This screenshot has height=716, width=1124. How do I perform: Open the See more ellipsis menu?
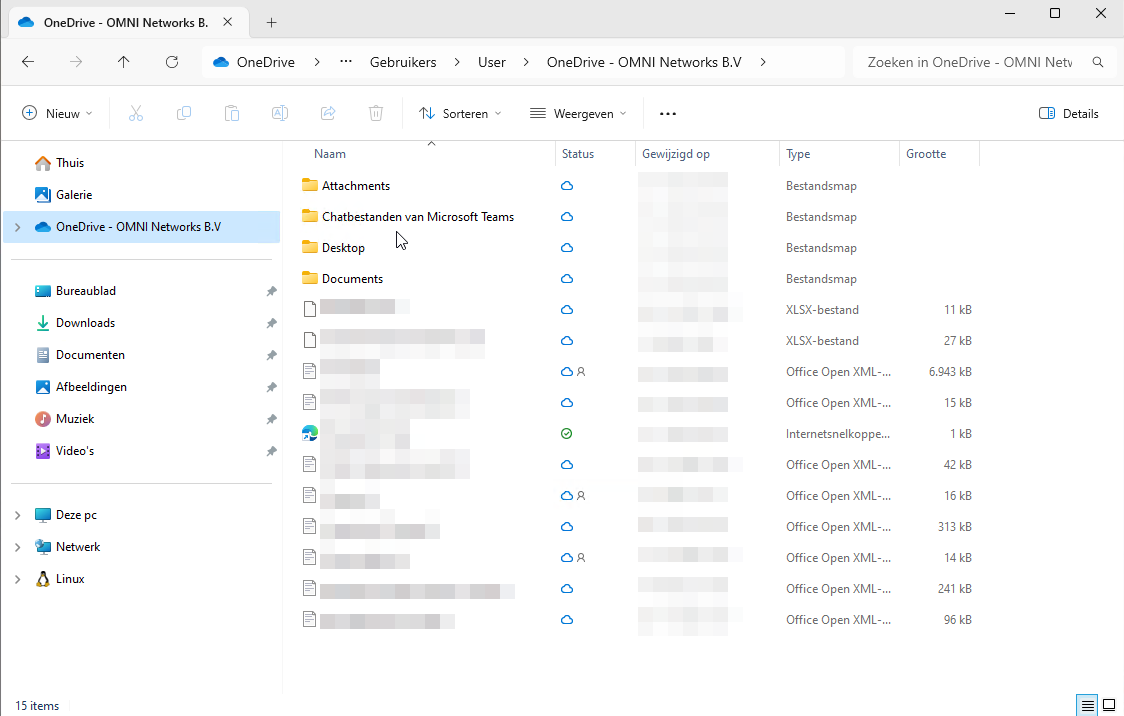[x=668, y=114]
